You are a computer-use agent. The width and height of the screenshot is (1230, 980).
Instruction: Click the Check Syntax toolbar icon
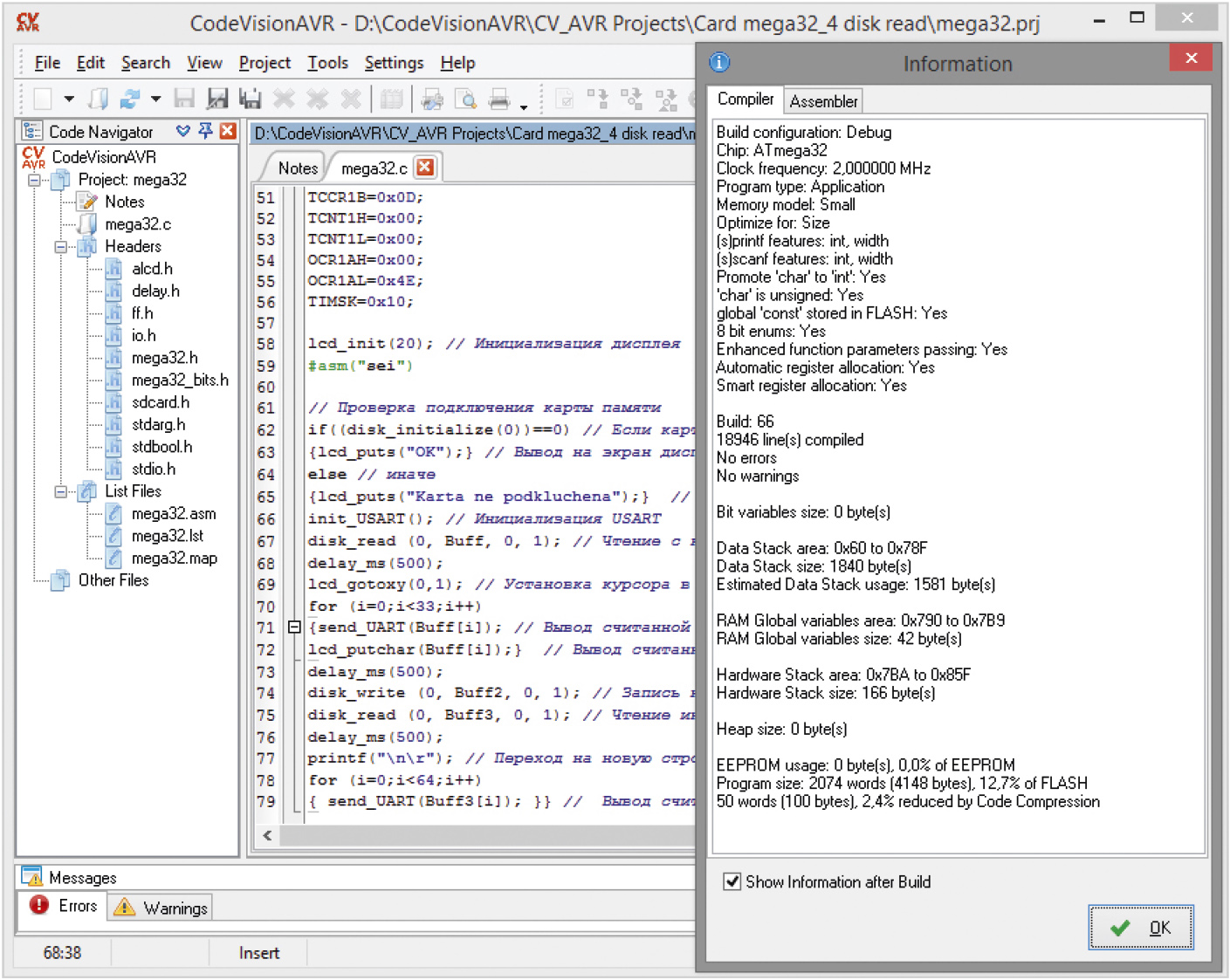(x=565, y=99)
